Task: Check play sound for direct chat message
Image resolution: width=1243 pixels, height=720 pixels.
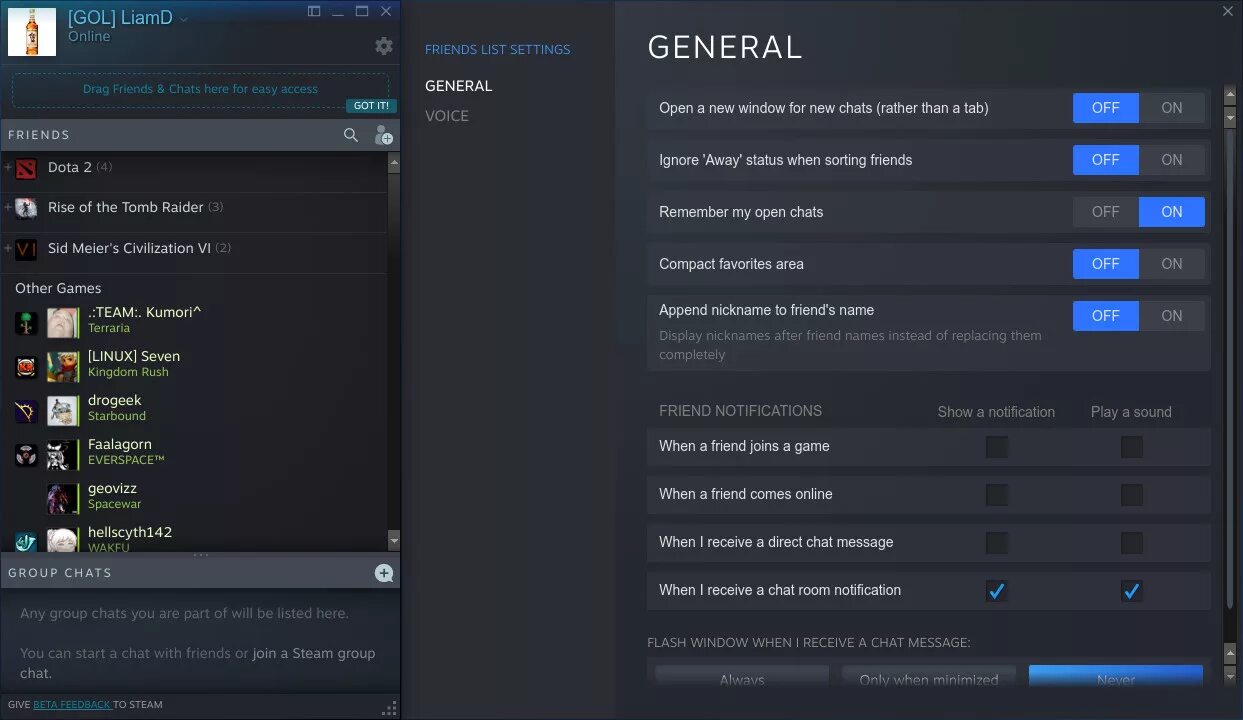Action: click(x=1132, y=543)
